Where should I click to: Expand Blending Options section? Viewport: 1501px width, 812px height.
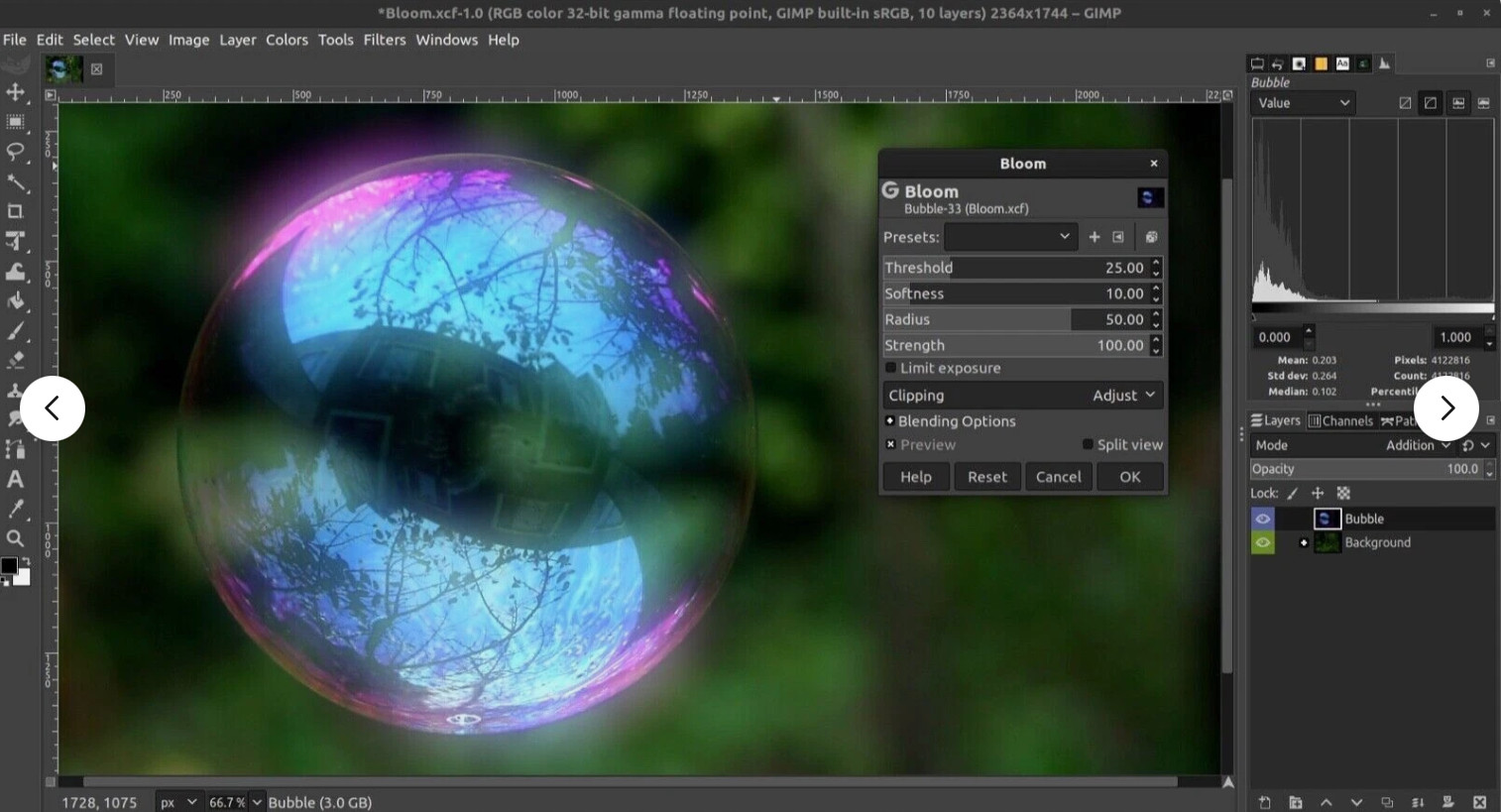point(890,421)
